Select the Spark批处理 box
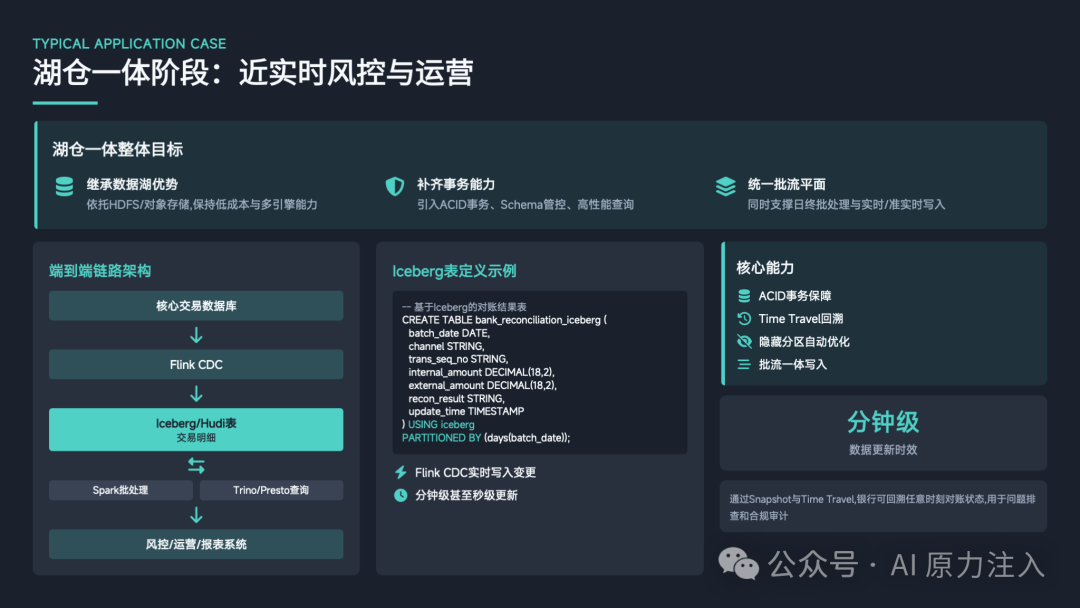Image resolution: width=1080 pixels, height=608 pixels. click(x=121, y=490)
